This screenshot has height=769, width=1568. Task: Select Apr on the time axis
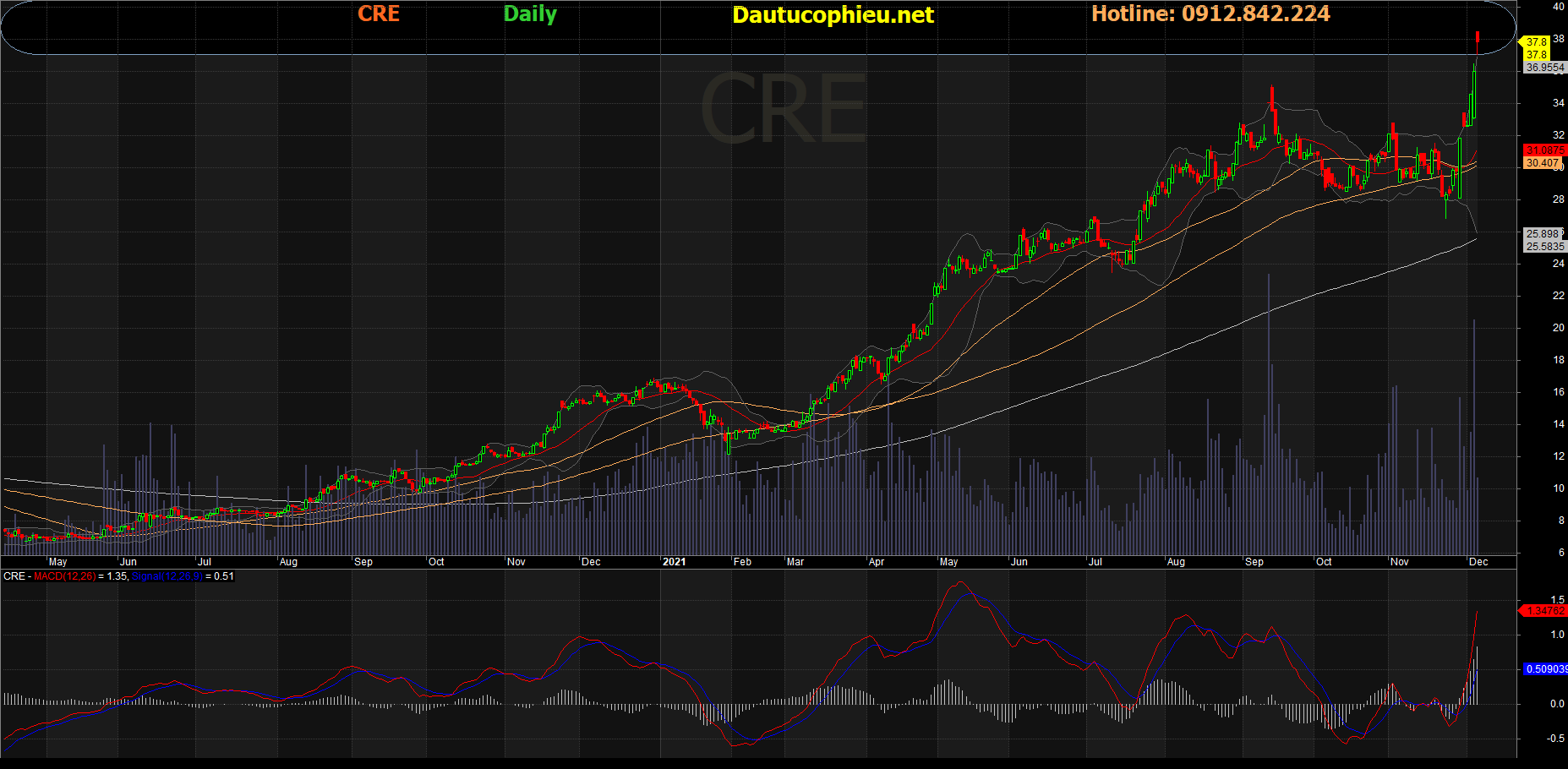[877, 562]
